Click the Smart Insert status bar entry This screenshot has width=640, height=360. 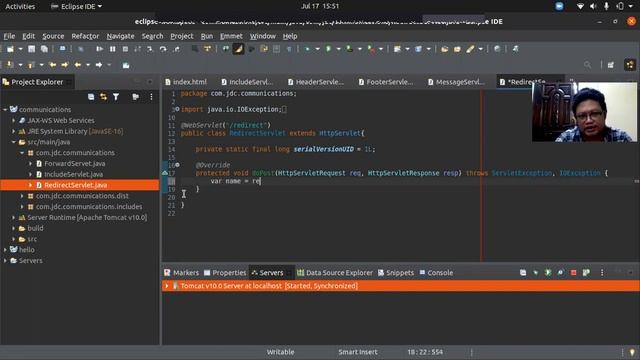click(358, 352)
